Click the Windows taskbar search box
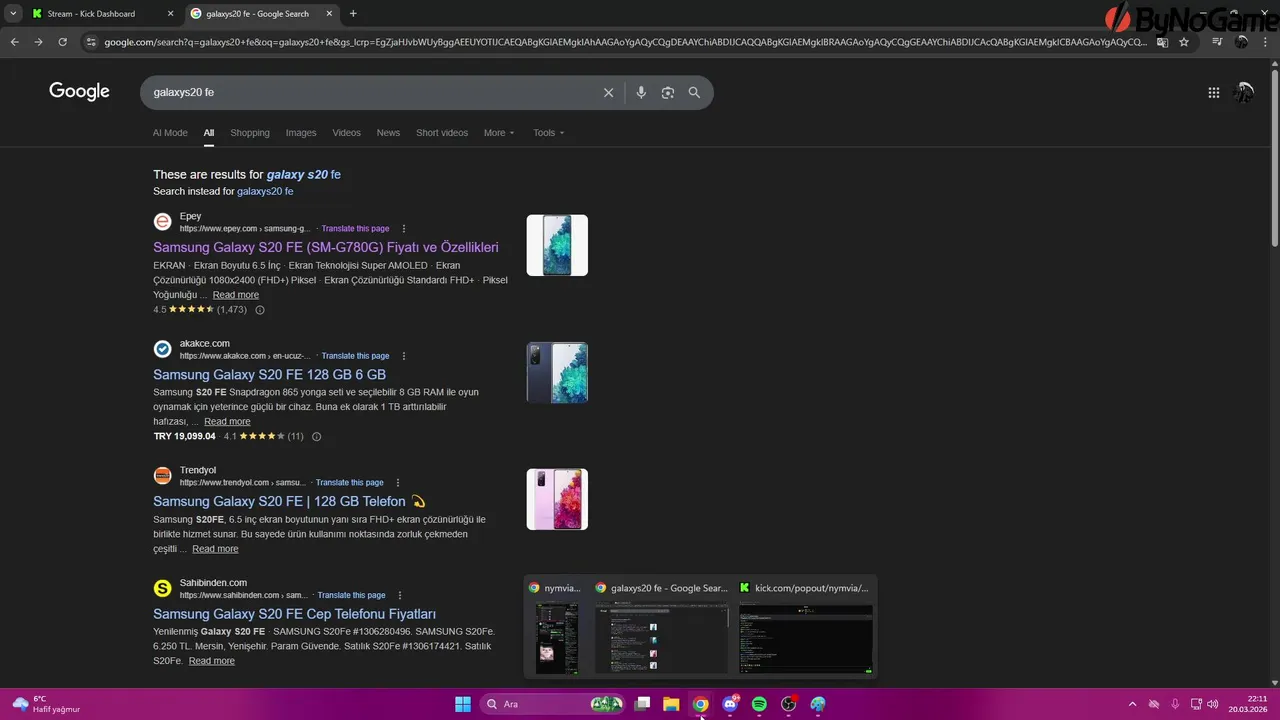 (553, 704)
